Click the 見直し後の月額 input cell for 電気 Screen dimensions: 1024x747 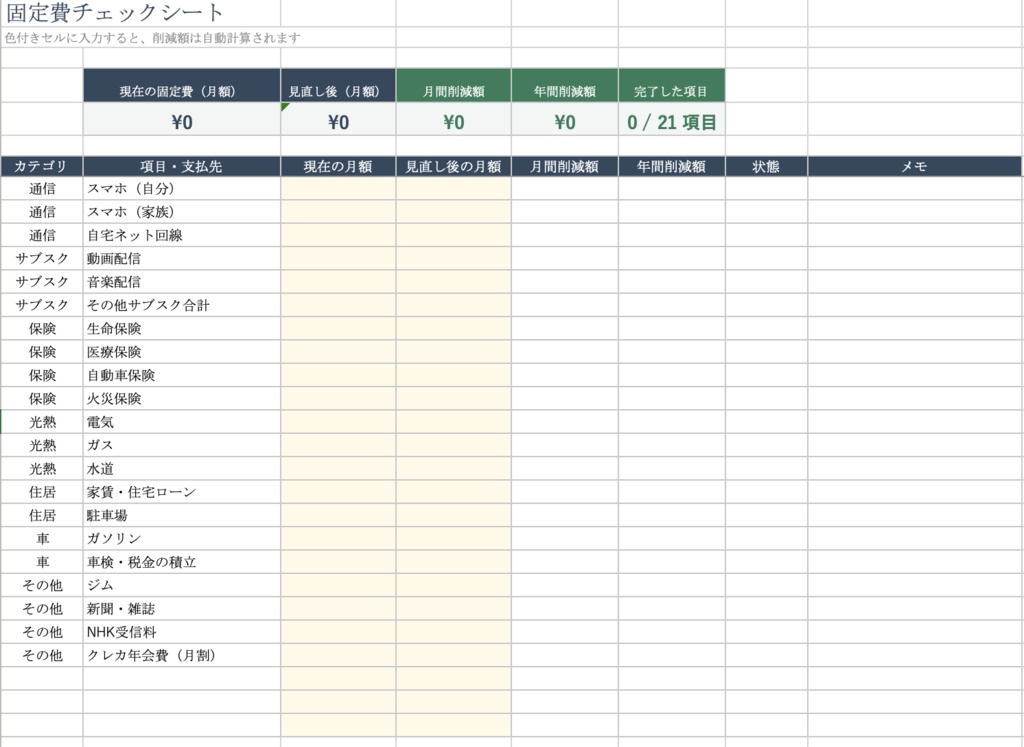pyautogui.click(x=453, y=422)
